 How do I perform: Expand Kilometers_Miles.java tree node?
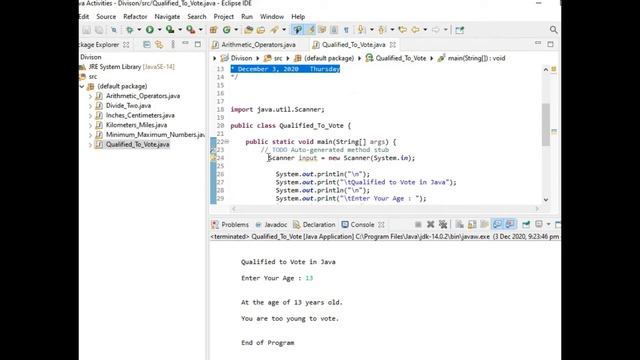click(90, 125)
